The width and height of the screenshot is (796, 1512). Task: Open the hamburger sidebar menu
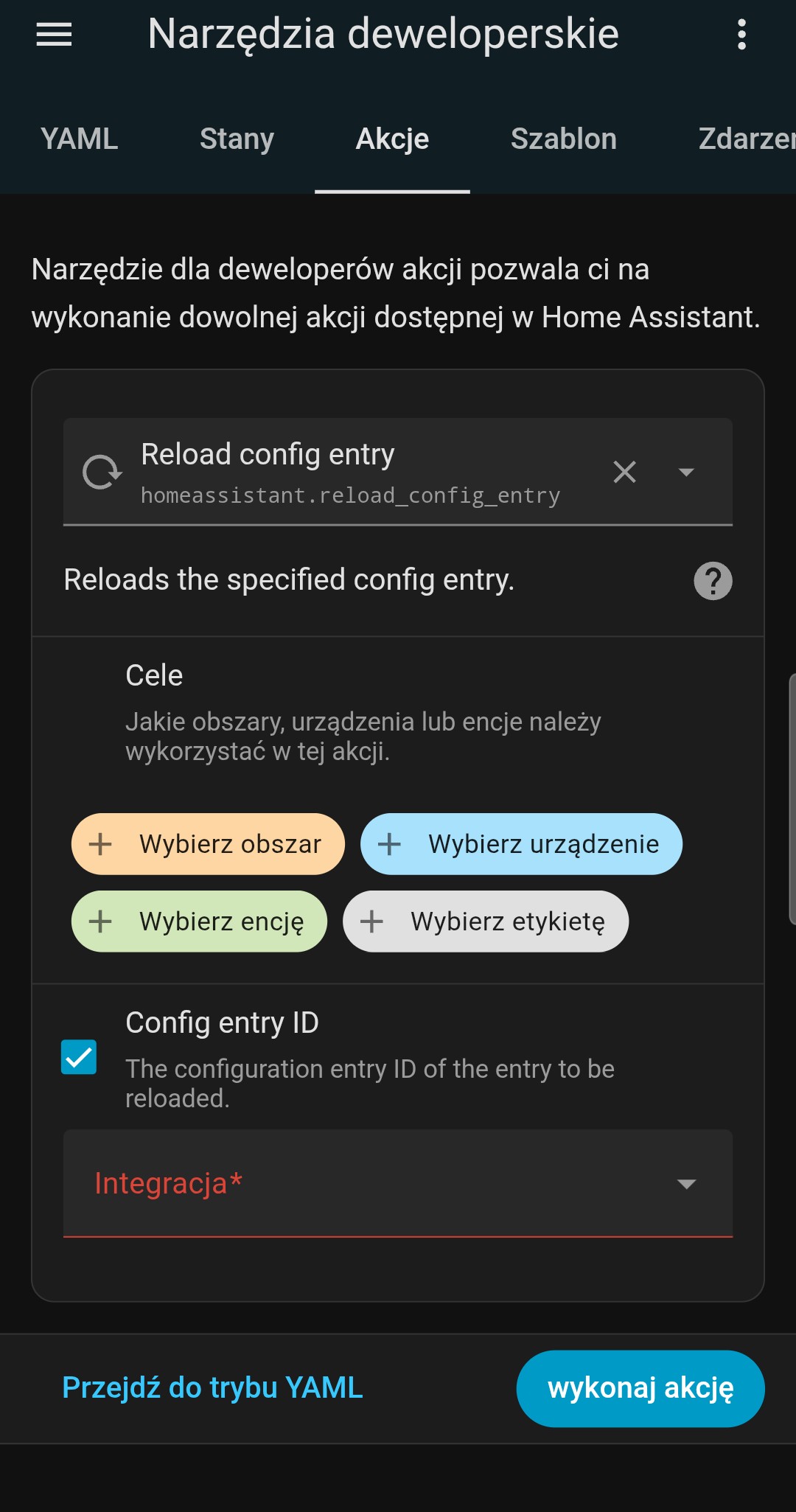54,34
